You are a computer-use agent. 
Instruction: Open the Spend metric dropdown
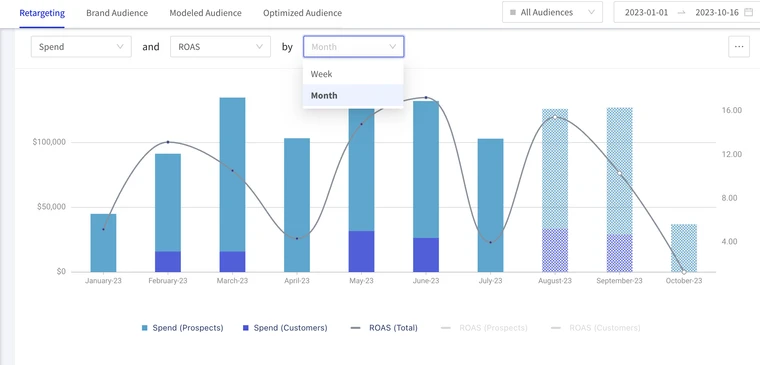click(x=81, y=47)
